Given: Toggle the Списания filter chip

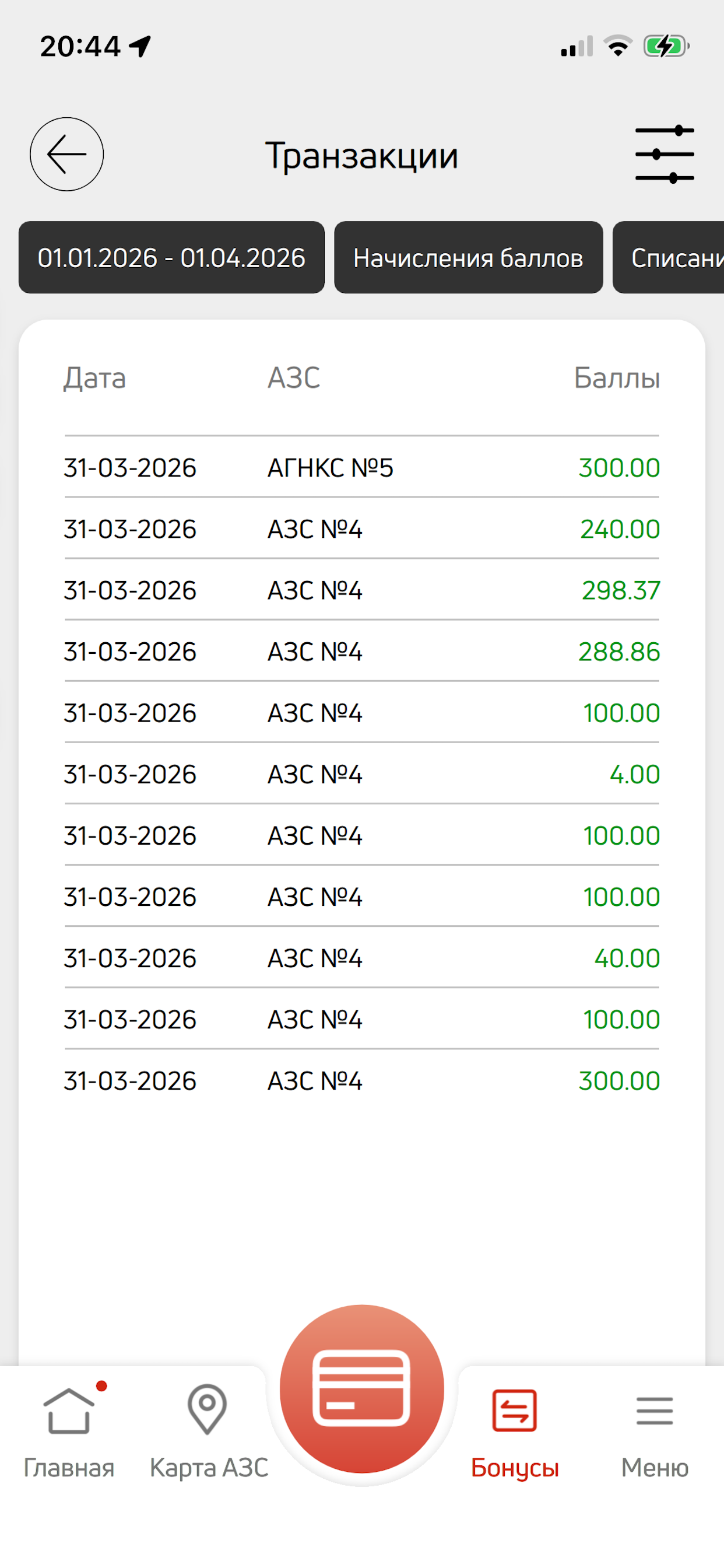Looking at the screenshot, I should 668,257.
